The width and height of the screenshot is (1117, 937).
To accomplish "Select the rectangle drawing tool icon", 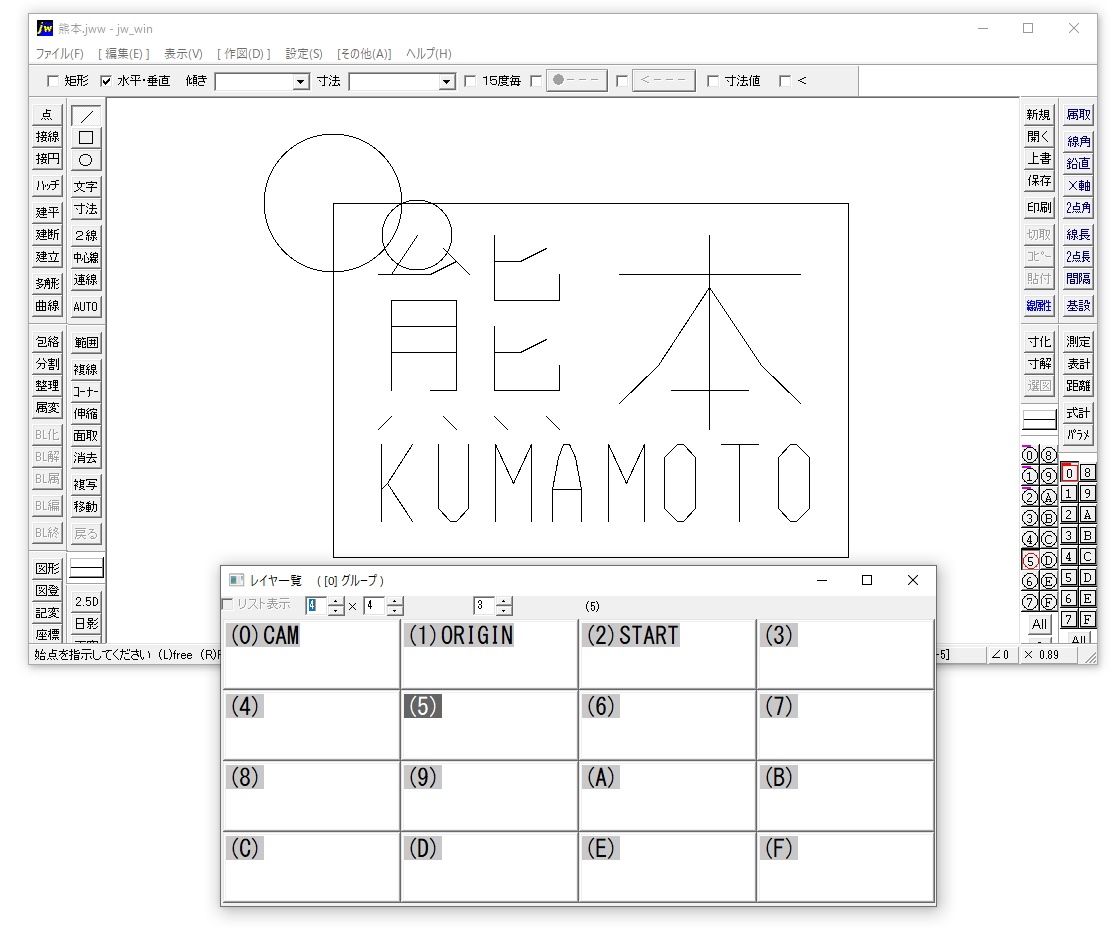I will pyautogui.click(x=86, y=138).
